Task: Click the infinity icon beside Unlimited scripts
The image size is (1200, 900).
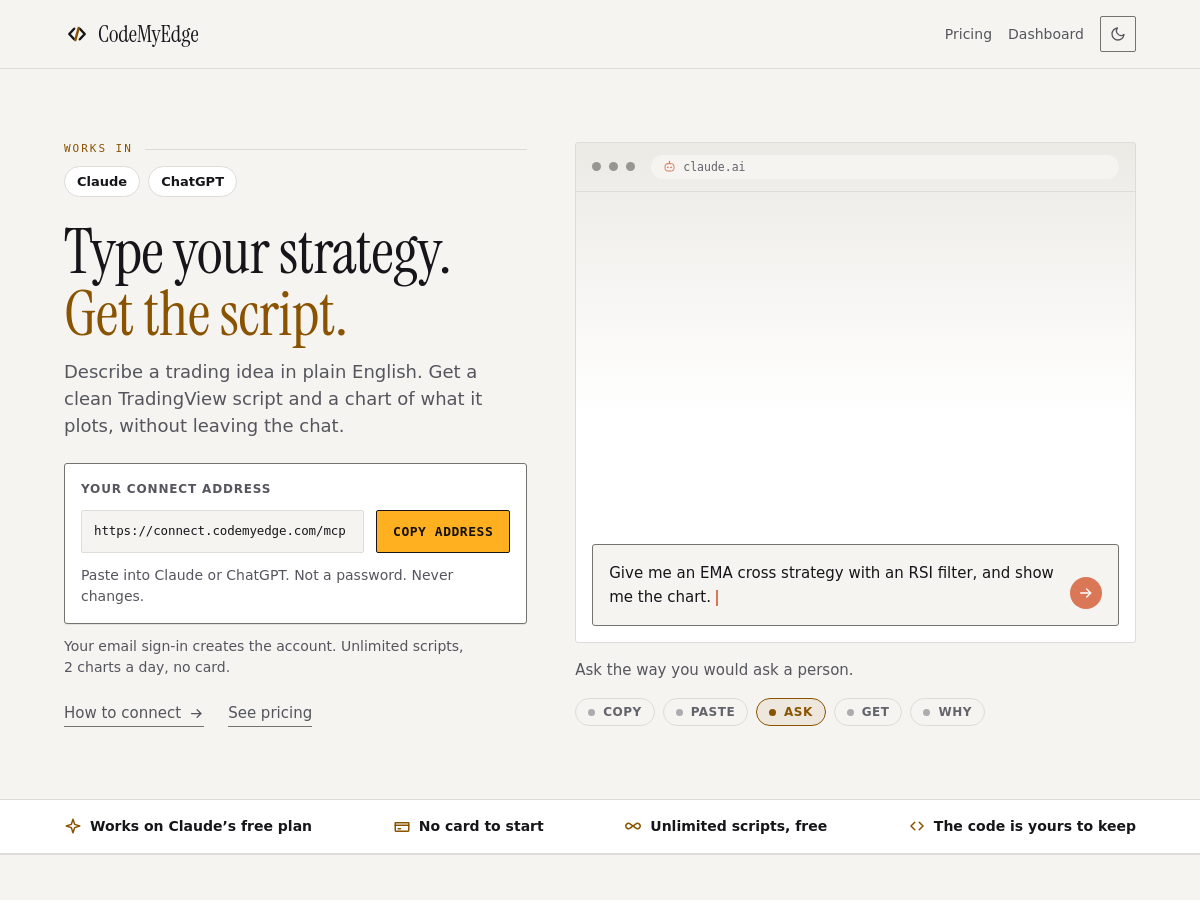Action: [x=633, y=826]
